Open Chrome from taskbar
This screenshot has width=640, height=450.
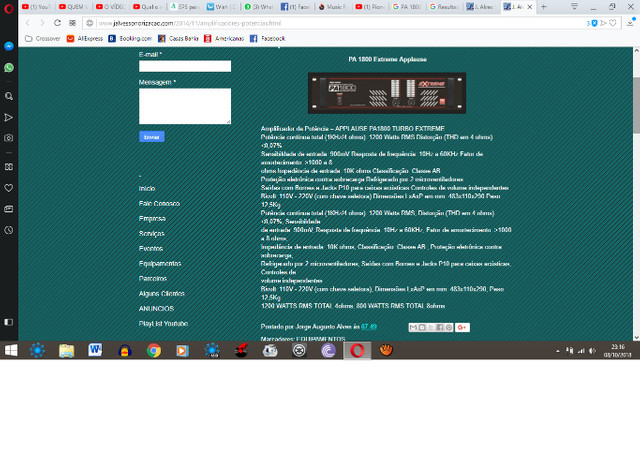pyautogui.click(x=154, y=350)
